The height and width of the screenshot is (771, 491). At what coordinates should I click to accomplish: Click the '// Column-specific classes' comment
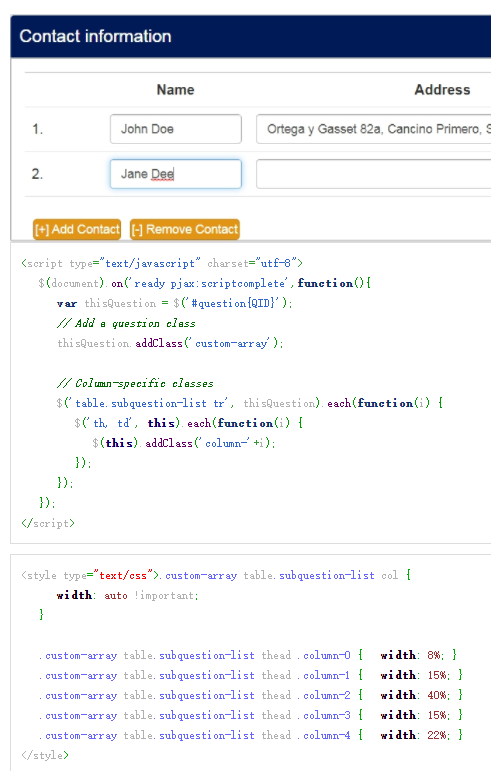point(135,383)
